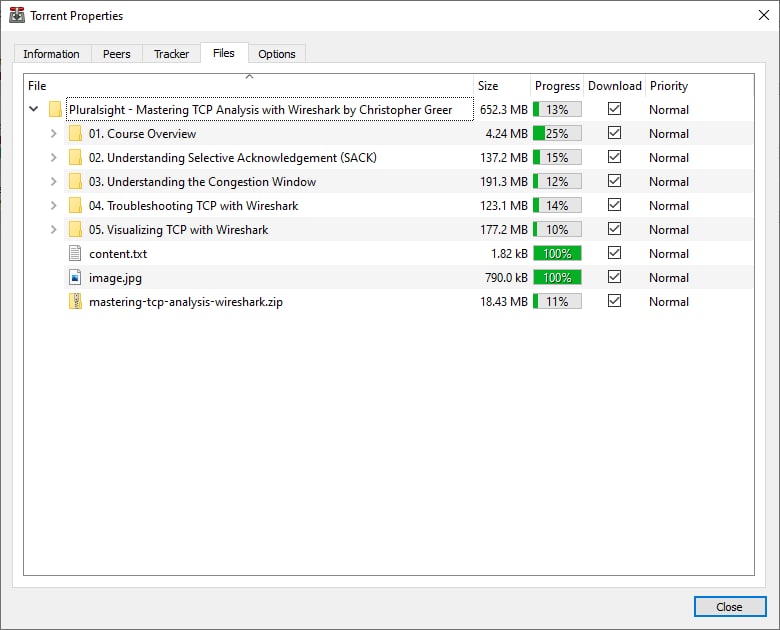Click folder icon for 01. Course Overview
780x630 pixels.
pyautogui.click(x=75, y=133)
